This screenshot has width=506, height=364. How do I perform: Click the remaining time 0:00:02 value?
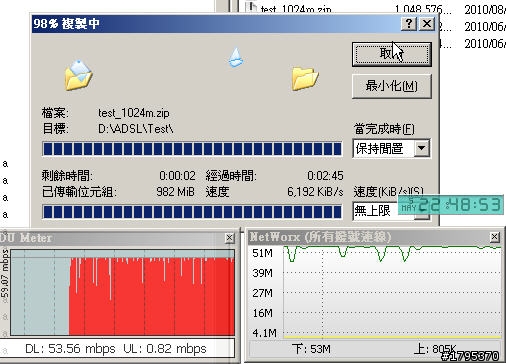click(x=177, y=176)
